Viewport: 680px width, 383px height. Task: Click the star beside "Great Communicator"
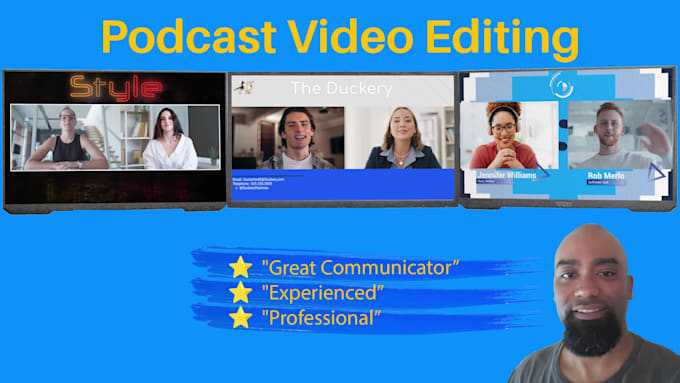click(x=241, y=267)
